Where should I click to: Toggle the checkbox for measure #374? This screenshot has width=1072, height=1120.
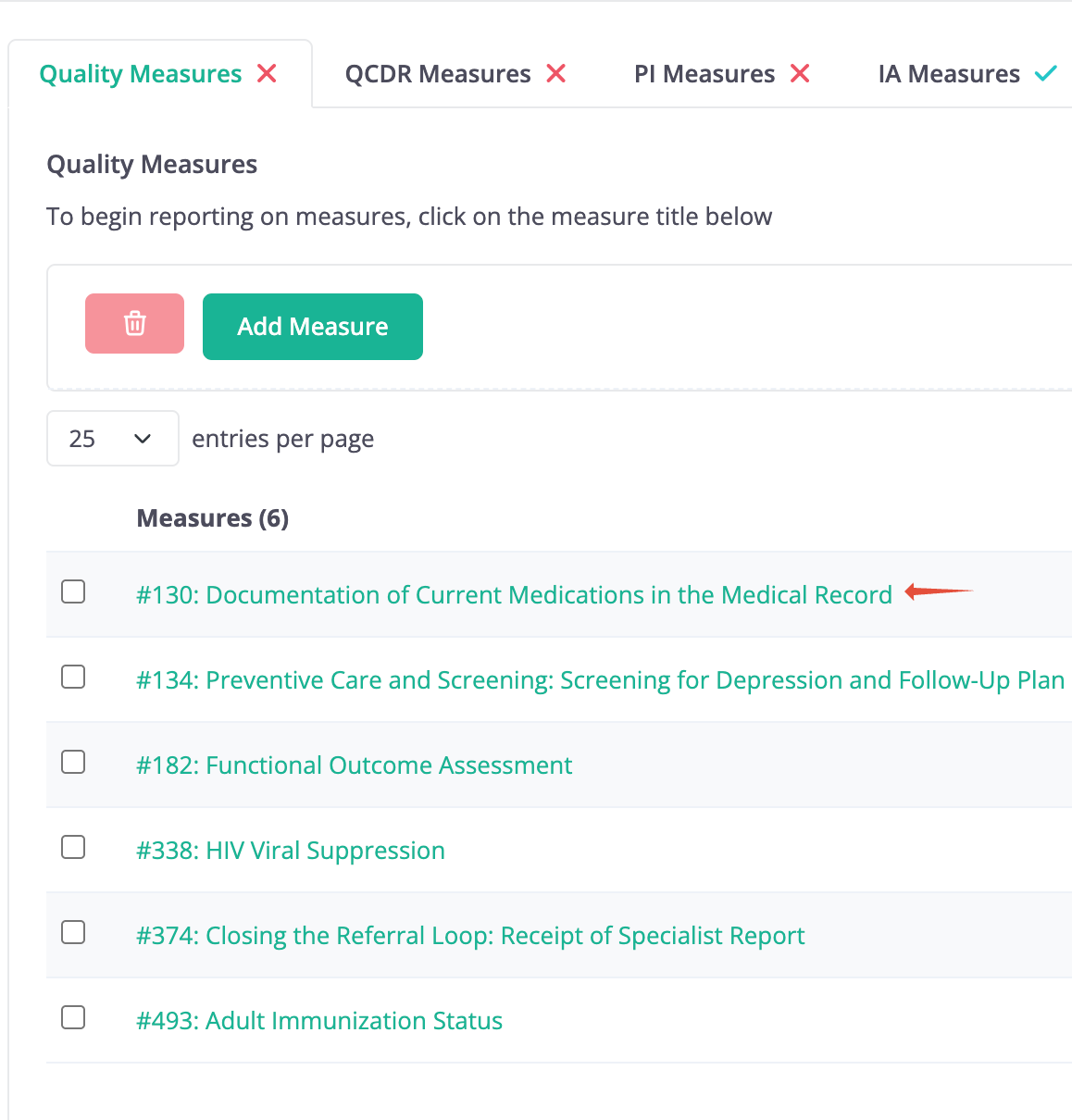click(x=73, y=932)
